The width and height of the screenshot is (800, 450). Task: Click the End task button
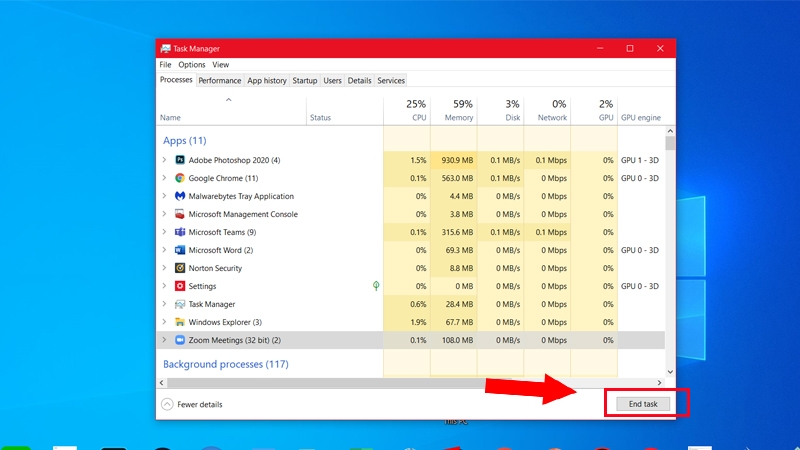pos(636,404)
